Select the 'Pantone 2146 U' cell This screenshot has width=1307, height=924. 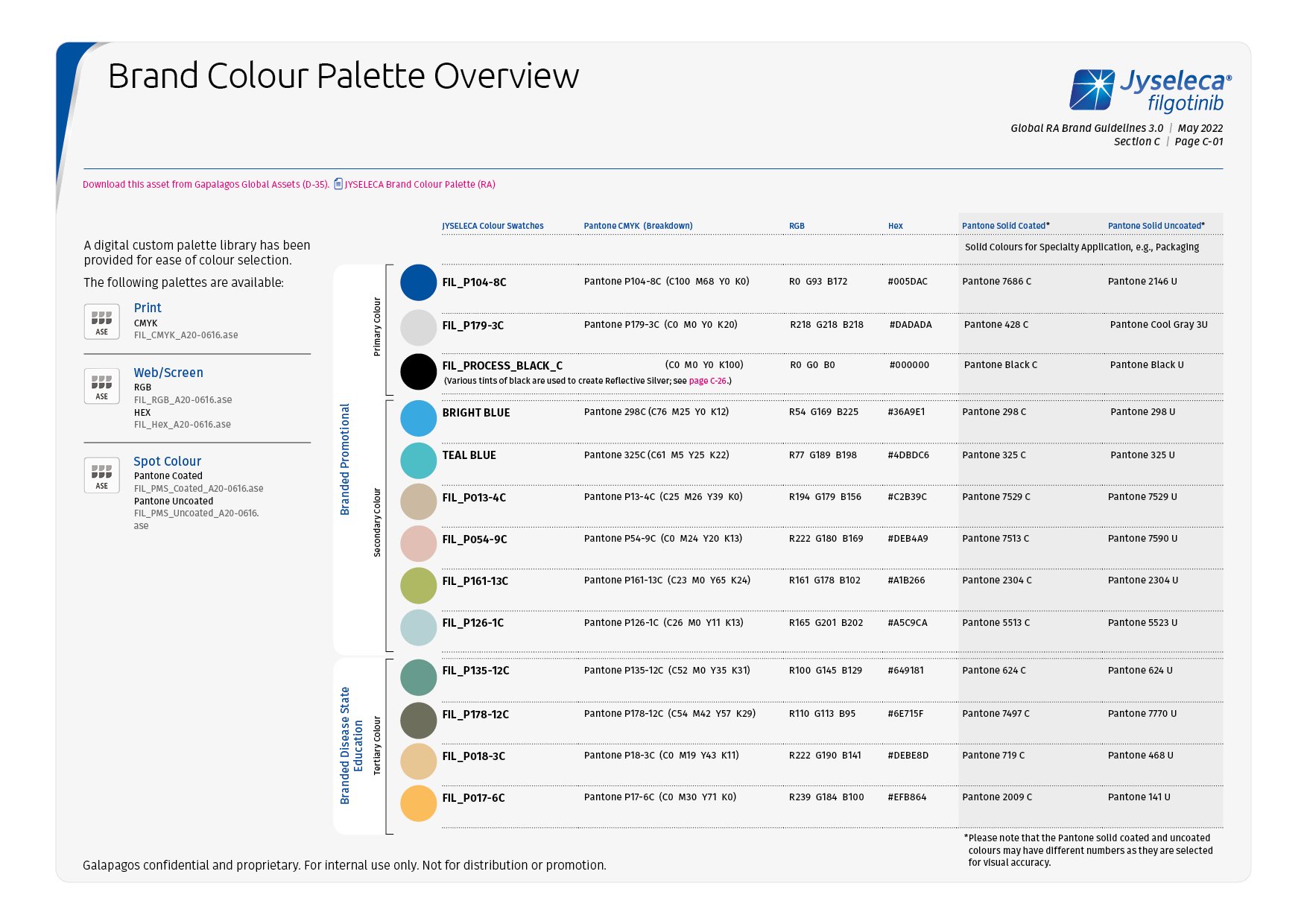[x=1142, y=282]
